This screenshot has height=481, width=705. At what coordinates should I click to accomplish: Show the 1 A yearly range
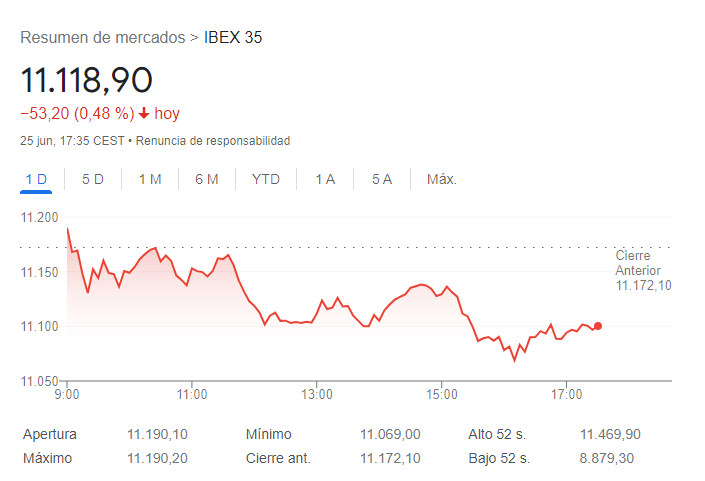coord(325,179)
